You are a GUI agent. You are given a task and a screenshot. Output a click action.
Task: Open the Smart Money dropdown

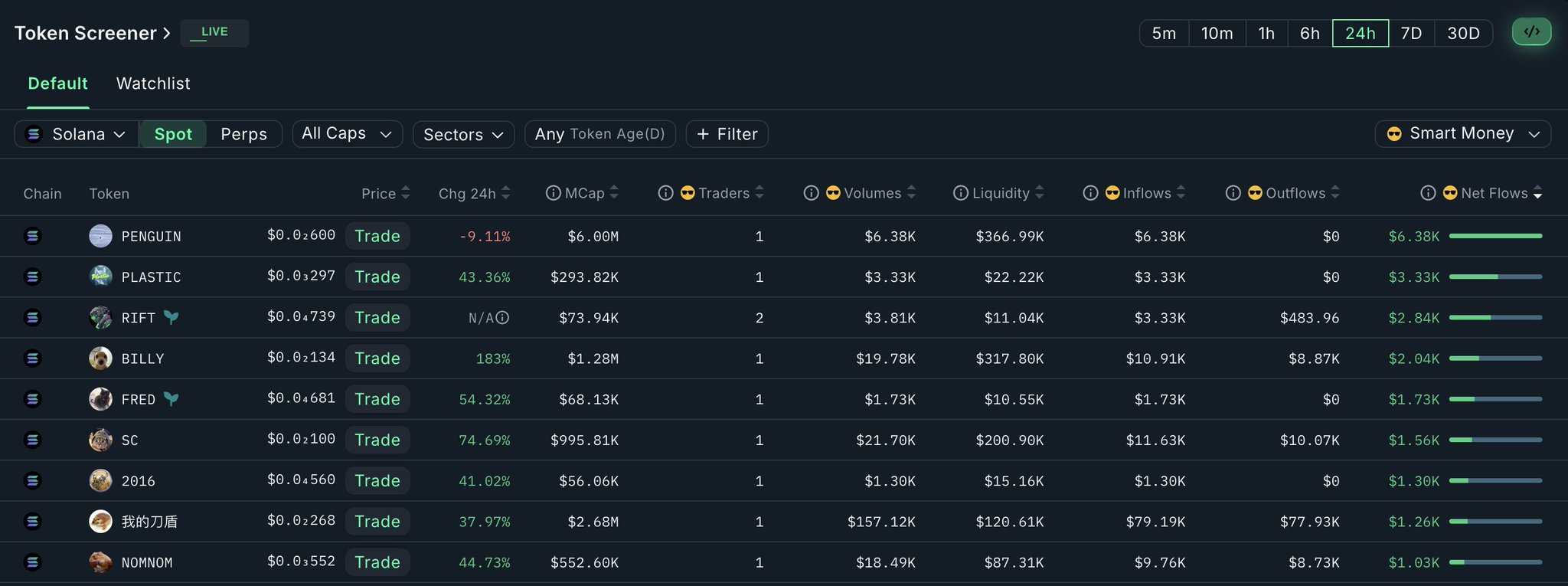point(1462,133)
